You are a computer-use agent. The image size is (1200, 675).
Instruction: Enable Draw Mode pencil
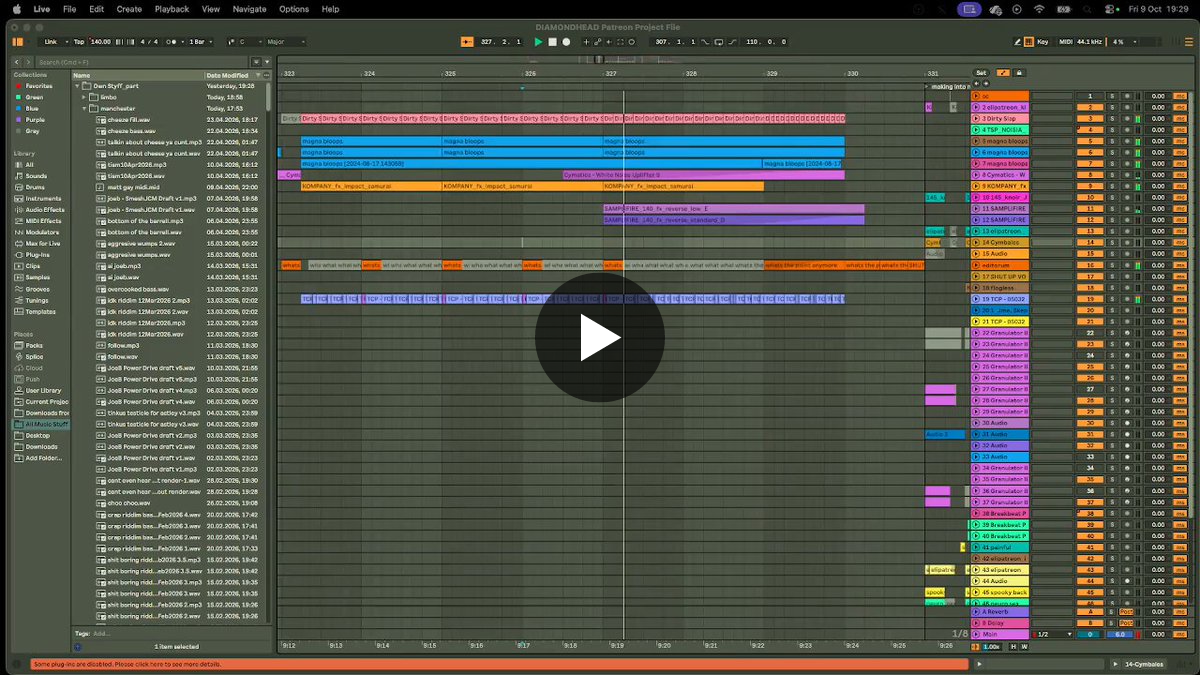pyautogui.click(x=1018, y=42)
